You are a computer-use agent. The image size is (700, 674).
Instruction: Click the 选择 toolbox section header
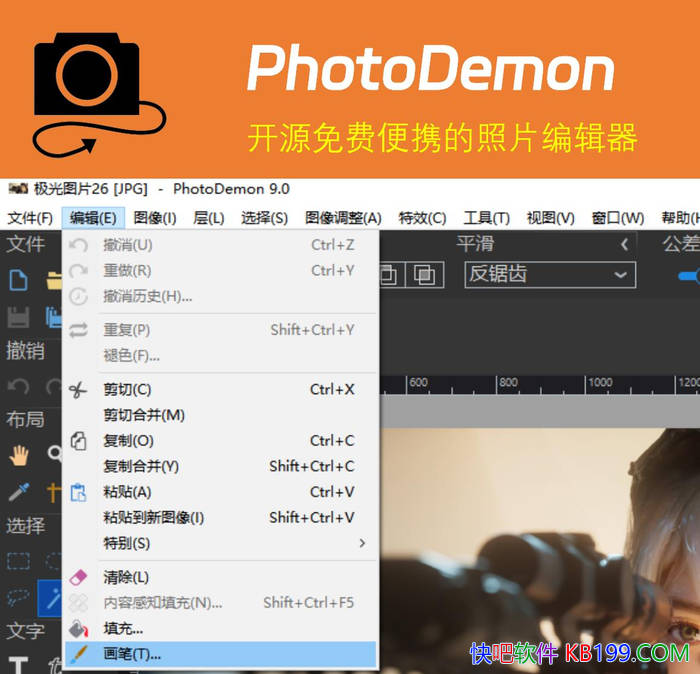25,526
